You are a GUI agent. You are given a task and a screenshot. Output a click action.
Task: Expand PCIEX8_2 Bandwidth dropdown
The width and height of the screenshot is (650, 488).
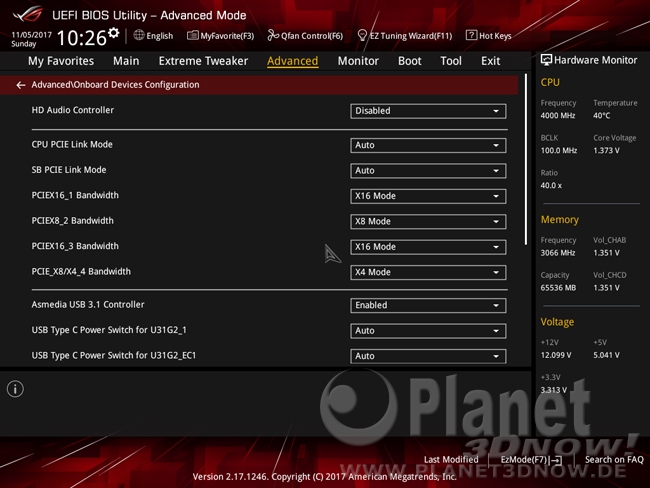click(428, 222)
